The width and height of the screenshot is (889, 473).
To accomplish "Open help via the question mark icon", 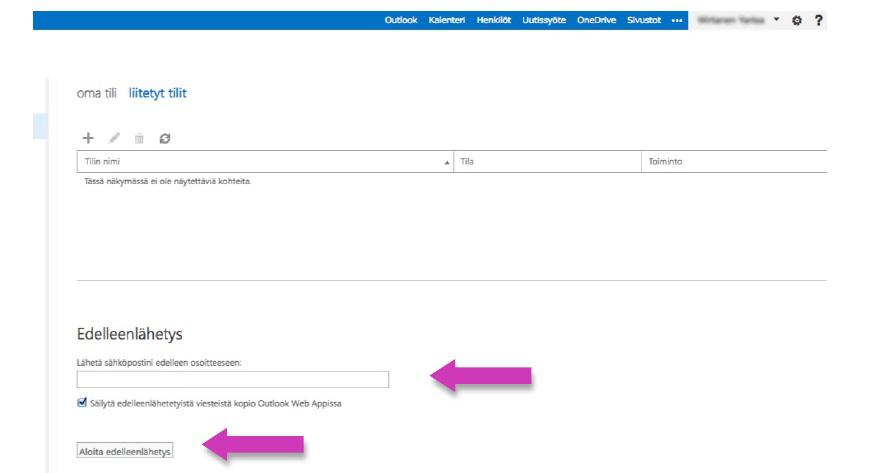I will click(819, 20).
